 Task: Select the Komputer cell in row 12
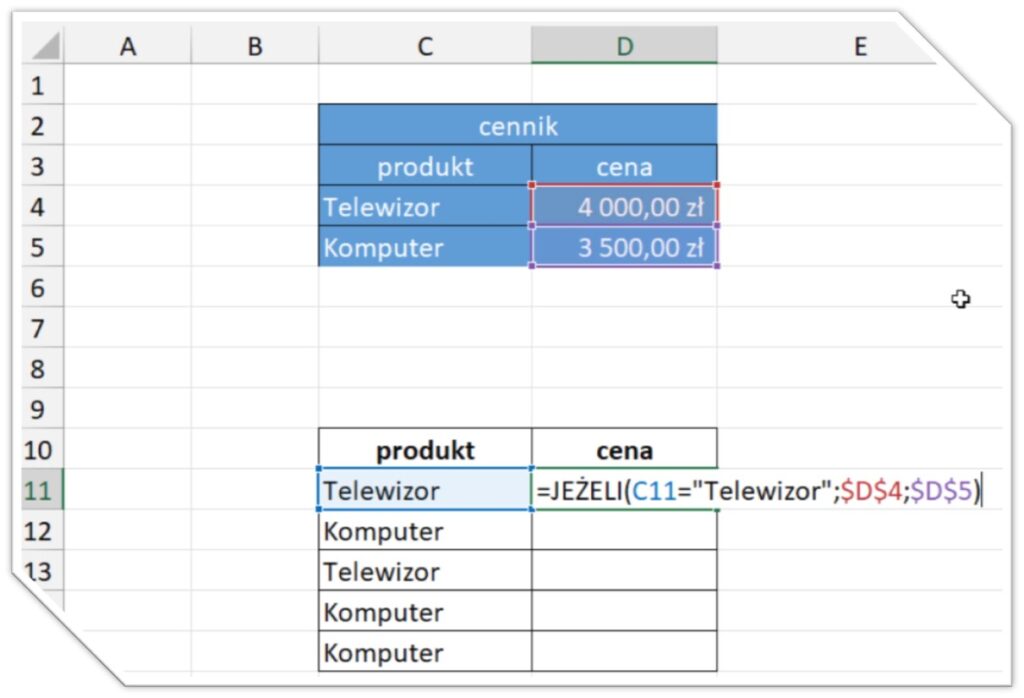point(424,531)
